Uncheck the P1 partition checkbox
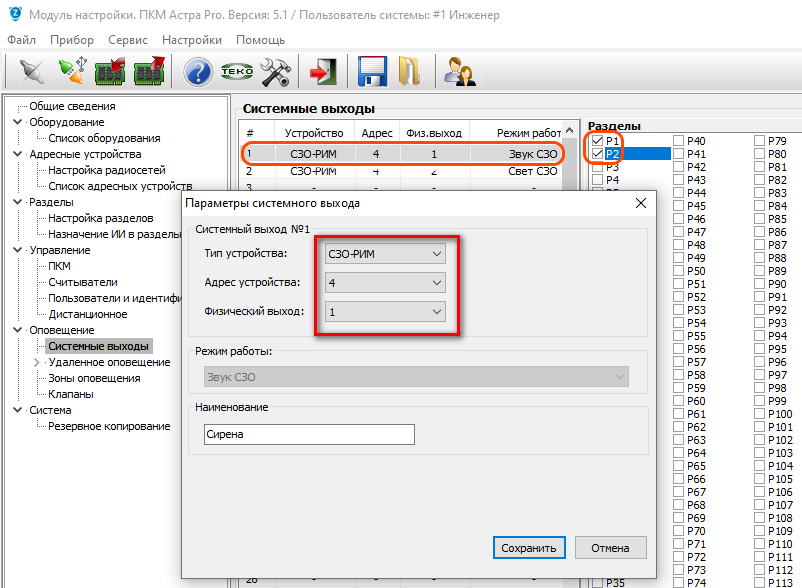This screenshot has height=588, width=802. coord(597,141)
